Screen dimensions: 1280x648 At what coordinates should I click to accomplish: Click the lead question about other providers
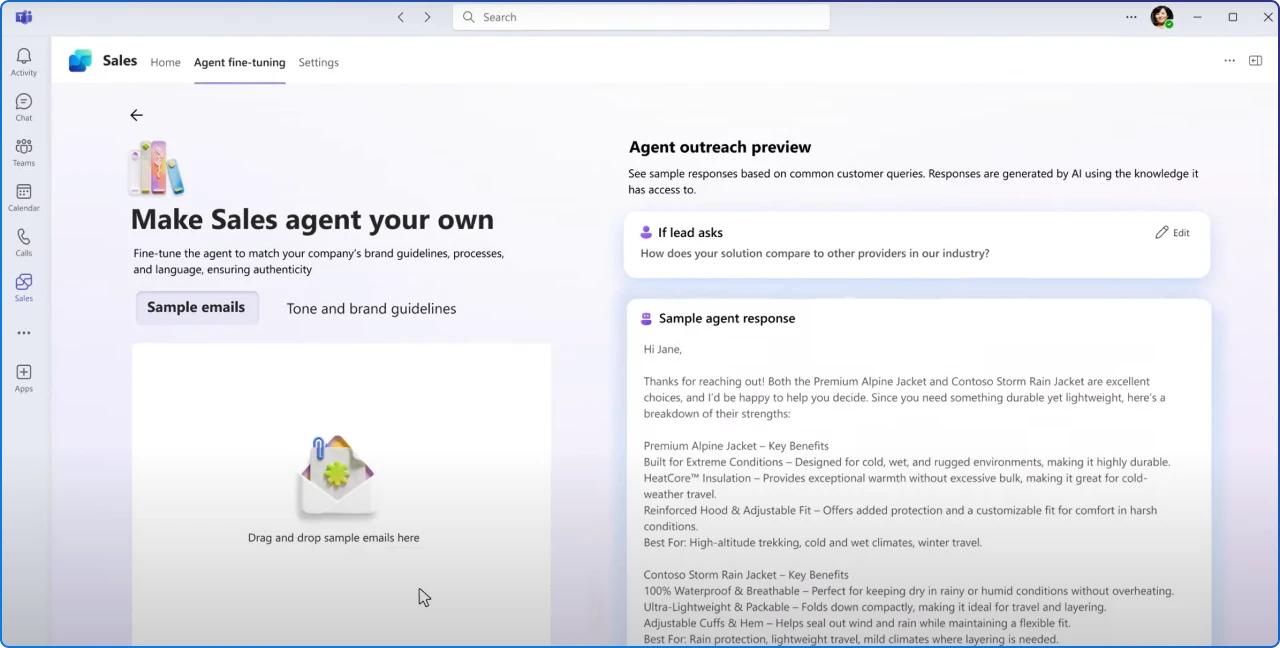[814, 253]
